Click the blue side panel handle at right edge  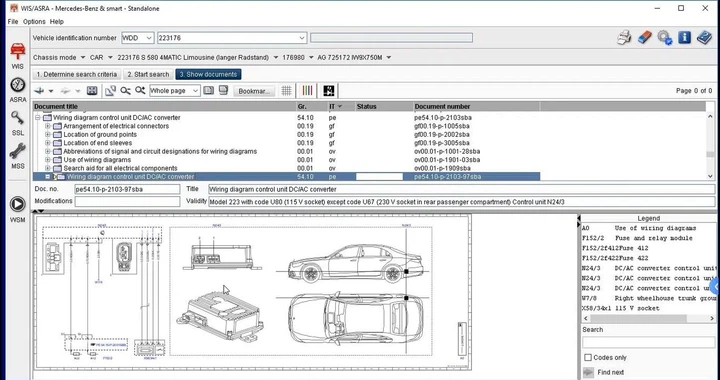tap(715, 287)
